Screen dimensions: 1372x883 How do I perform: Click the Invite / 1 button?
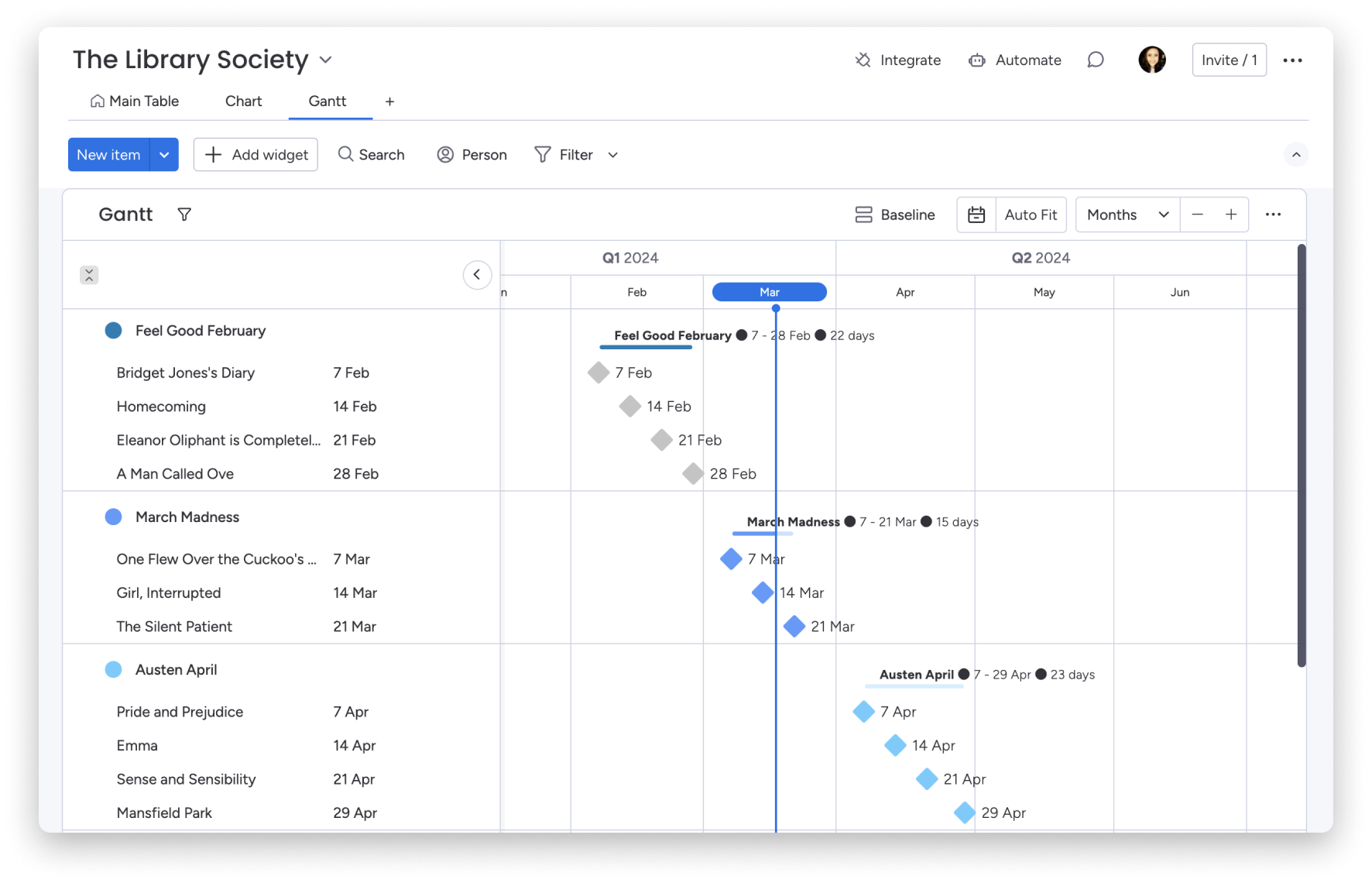coord(1229,60)
